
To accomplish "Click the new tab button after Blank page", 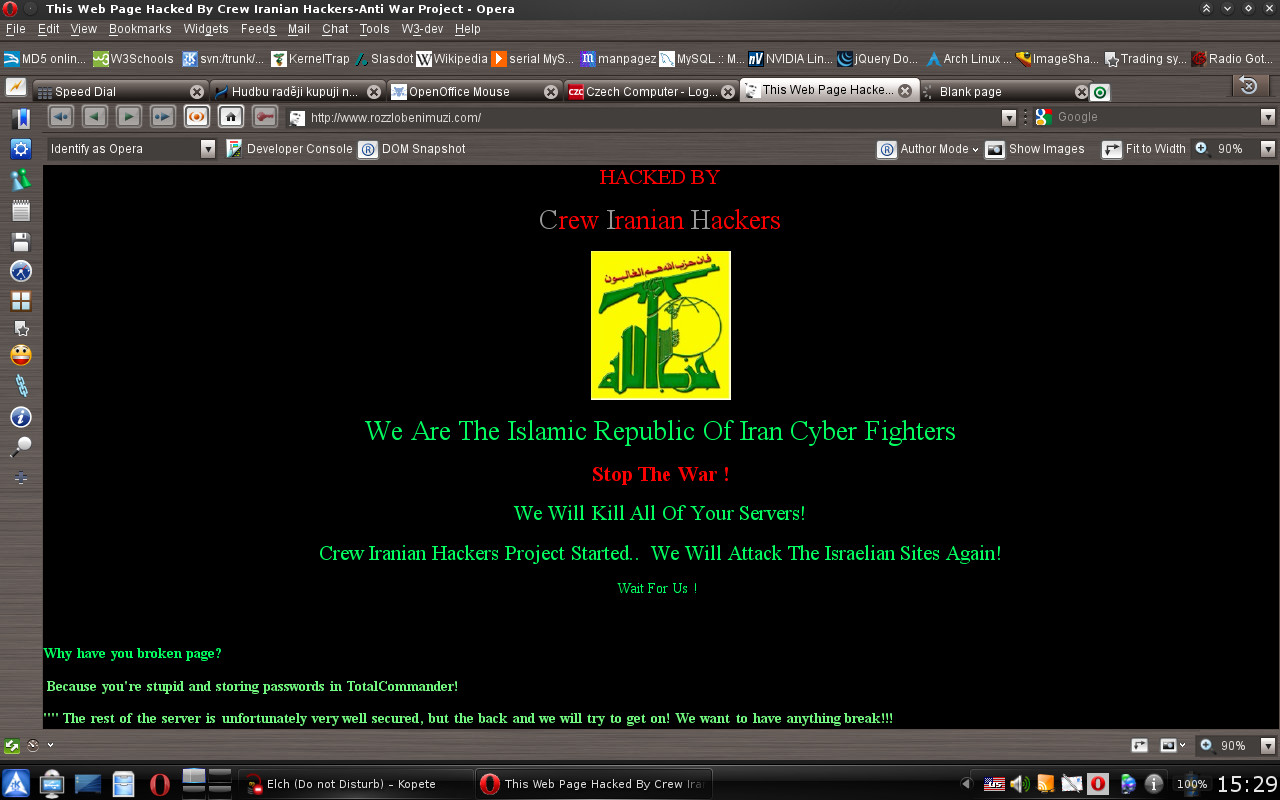I will [x=1100, y=92].
